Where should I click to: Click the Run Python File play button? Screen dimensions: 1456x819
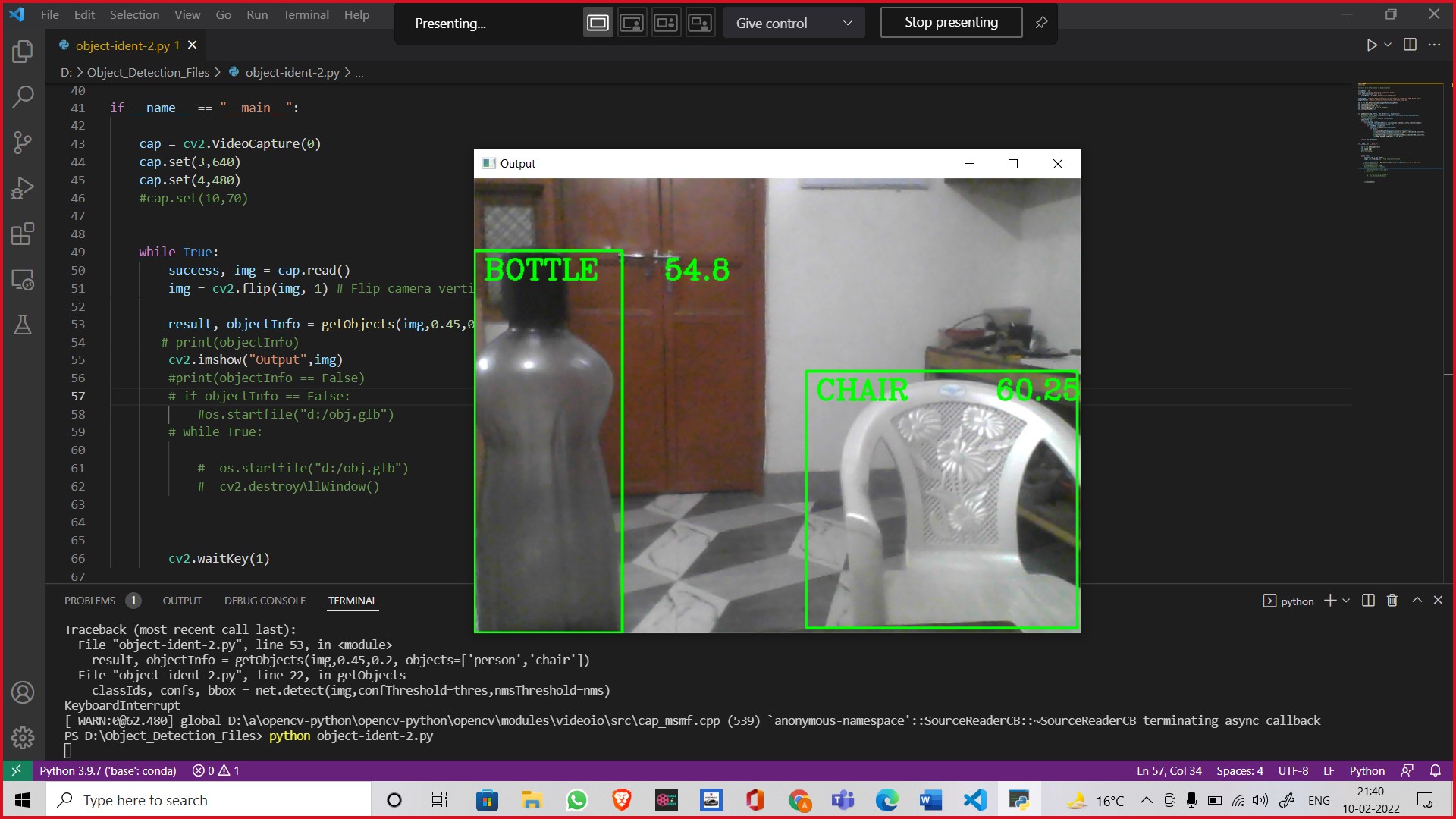(1371, 45)
